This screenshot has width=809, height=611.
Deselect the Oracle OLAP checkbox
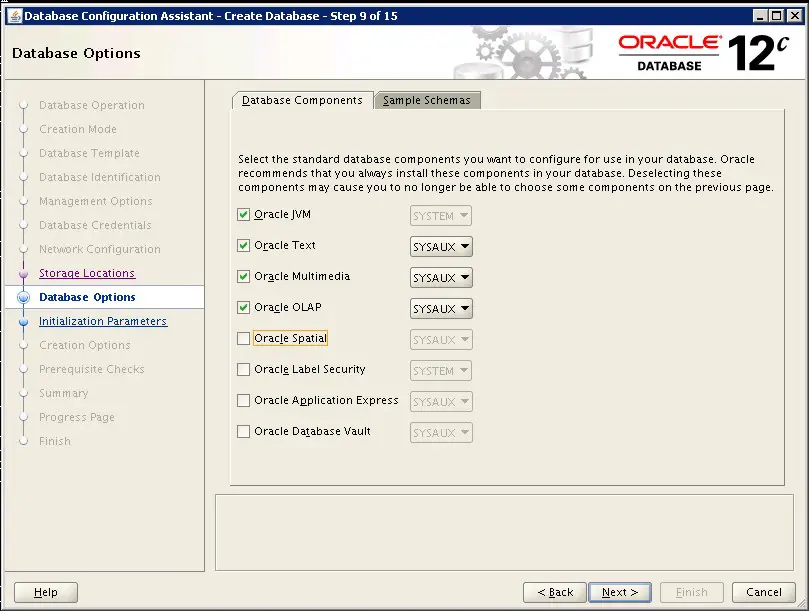tap(243, 308)
